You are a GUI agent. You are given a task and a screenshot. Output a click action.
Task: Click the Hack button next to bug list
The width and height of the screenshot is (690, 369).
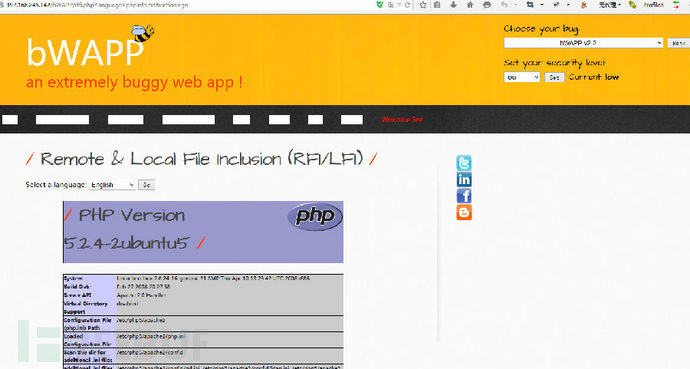tap(679, 43)
